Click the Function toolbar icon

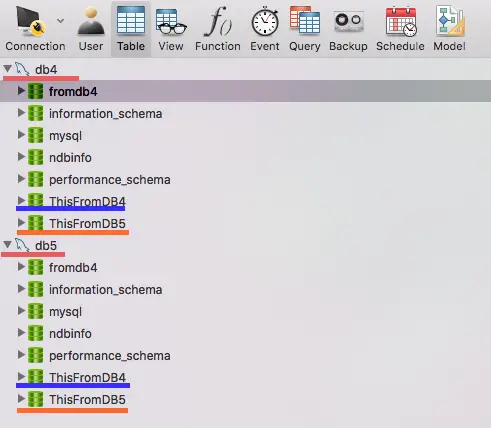(x=218, y=21)
